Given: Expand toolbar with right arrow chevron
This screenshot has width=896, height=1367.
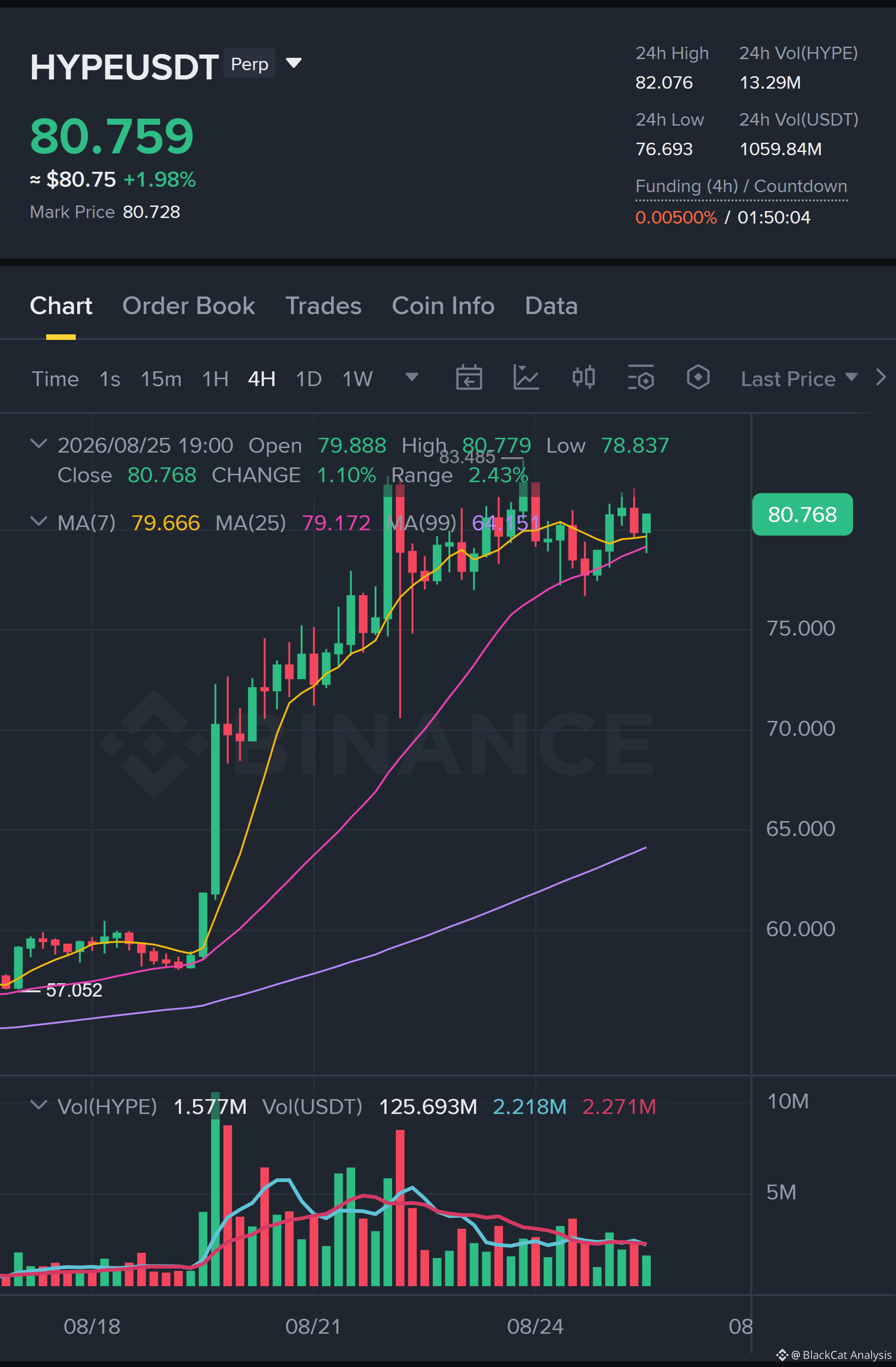Looking at the screenshot, I should (x=881, y=377).
